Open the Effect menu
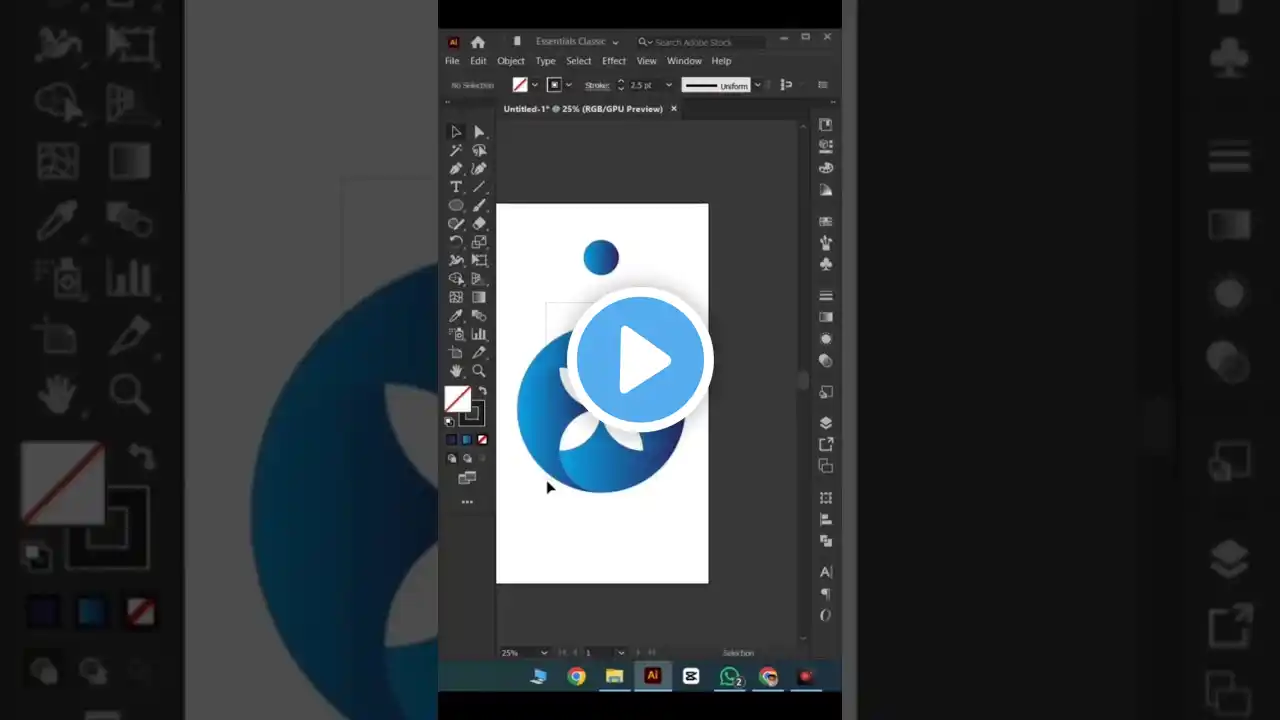 pyautogui.click(x=614, y=61)
